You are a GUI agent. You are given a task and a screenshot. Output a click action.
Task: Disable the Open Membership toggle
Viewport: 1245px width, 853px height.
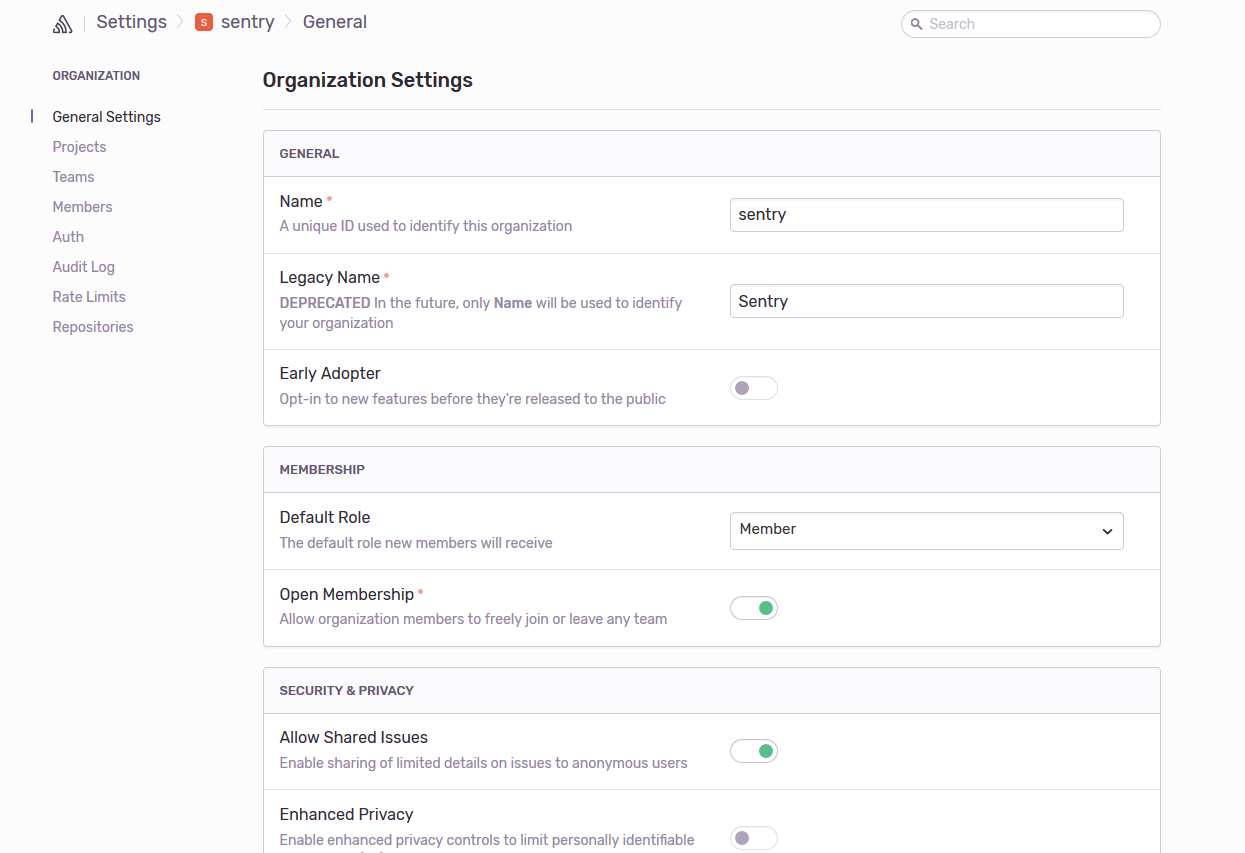pos(754,608)
